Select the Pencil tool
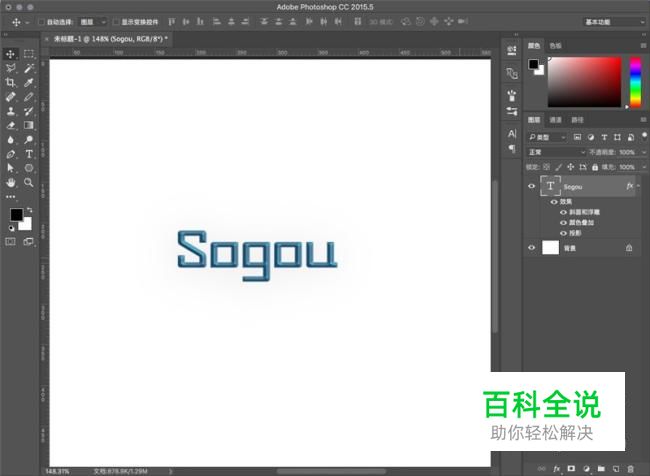Screen dimensions: 650x476 [x=29, y=97]
